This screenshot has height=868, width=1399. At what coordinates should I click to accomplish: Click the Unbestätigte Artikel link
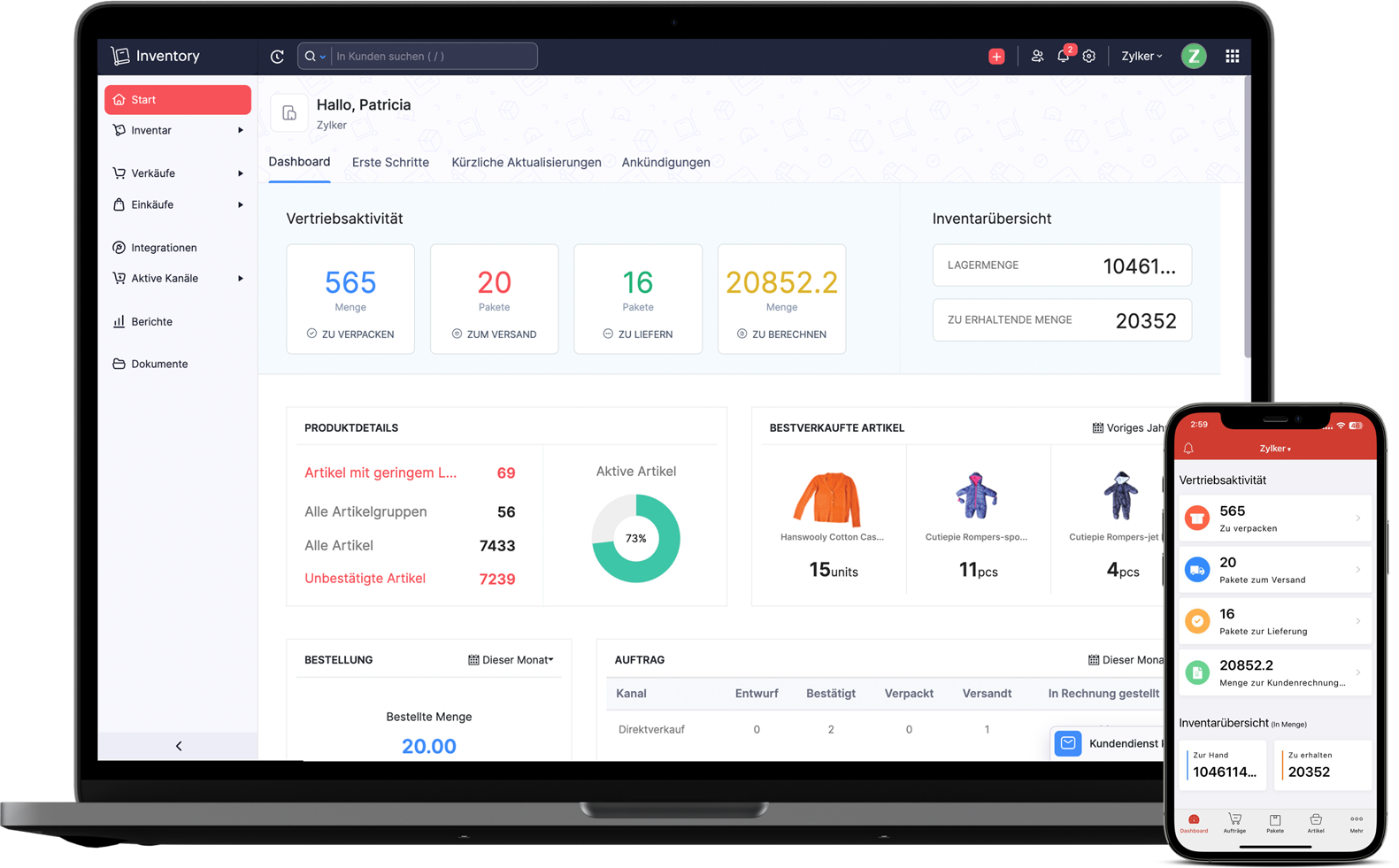[365, 579]
